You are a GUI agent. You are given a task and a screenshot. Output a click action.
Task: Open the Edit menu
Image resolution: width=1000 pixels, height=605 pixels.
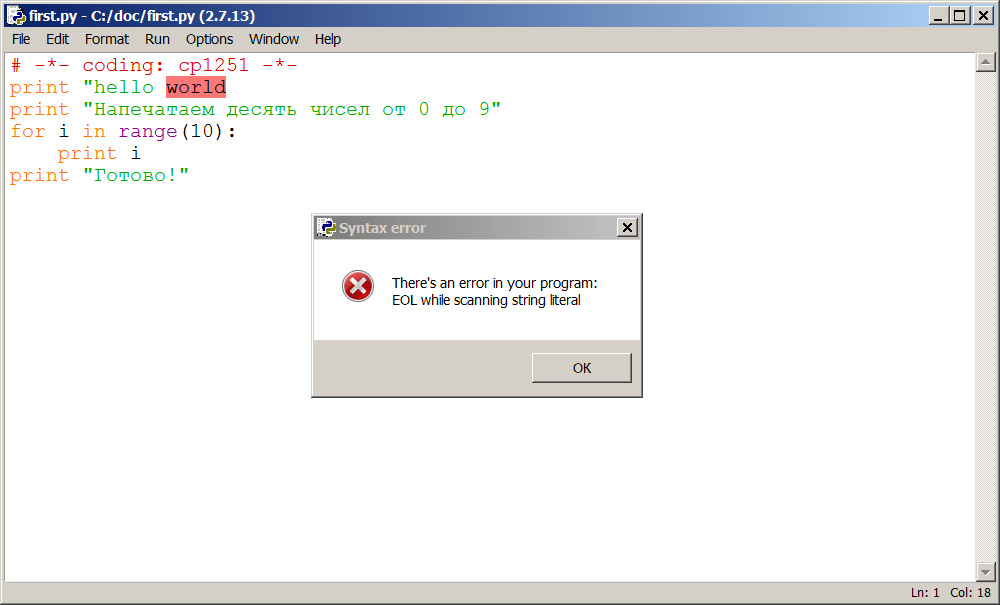pyautogui.click(x=57, y=40)
